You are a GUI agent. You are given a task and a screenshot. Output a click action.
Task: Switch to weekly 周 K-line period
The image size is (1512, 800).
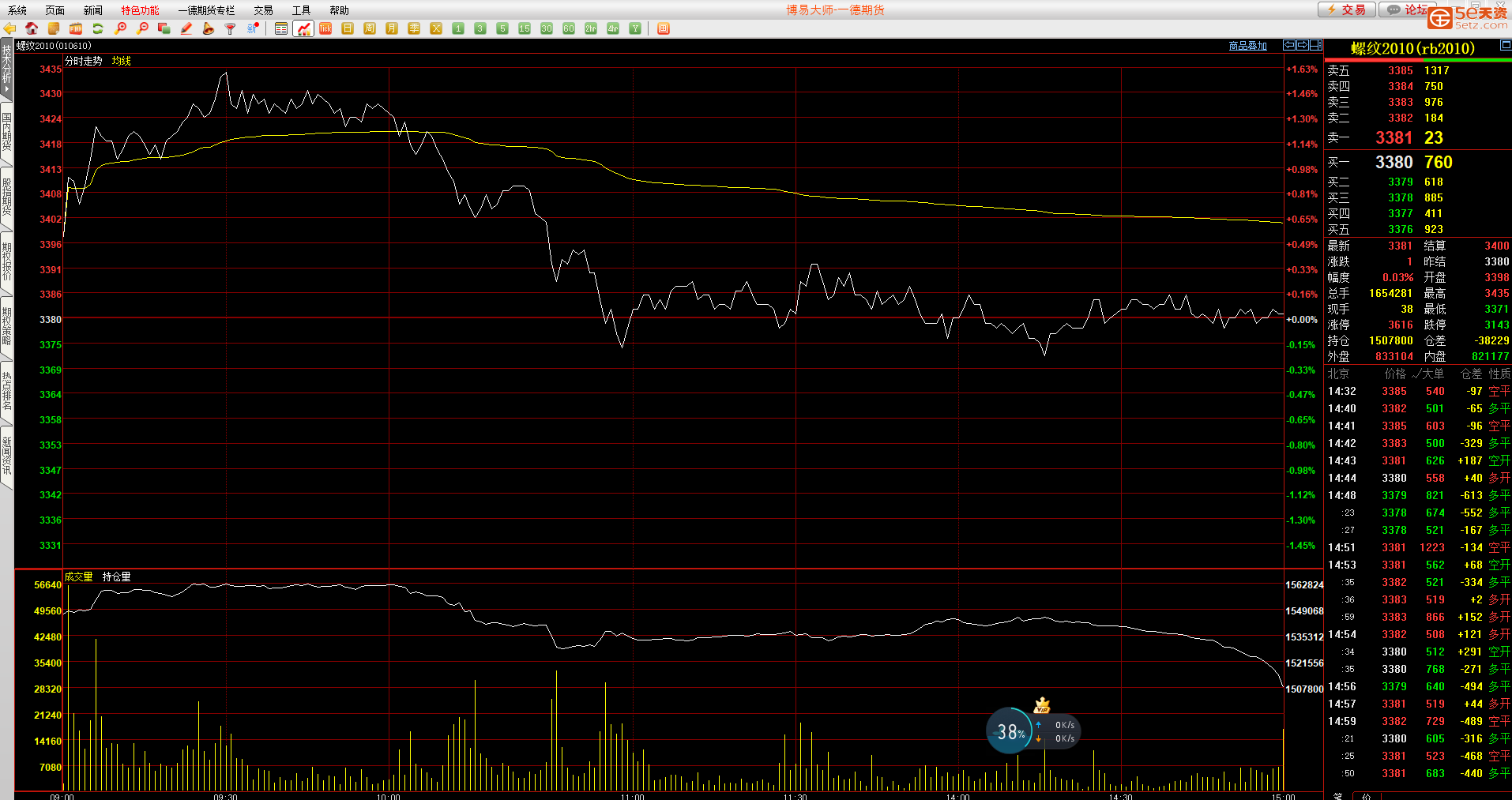click(x=370, y=28)
